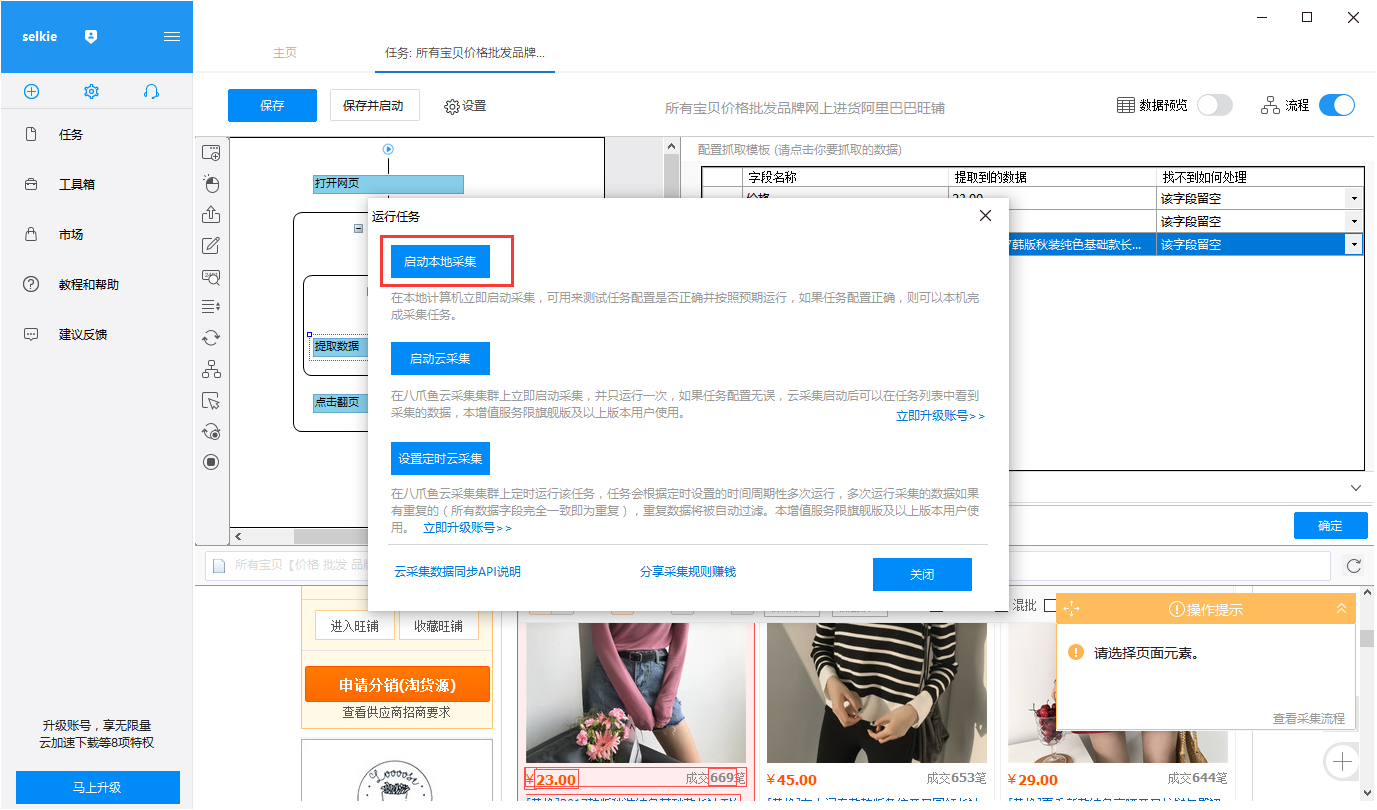Open the 分享采集规则赚钱 link
Viewport: 1377px width, 810px height.
[688, 572]
